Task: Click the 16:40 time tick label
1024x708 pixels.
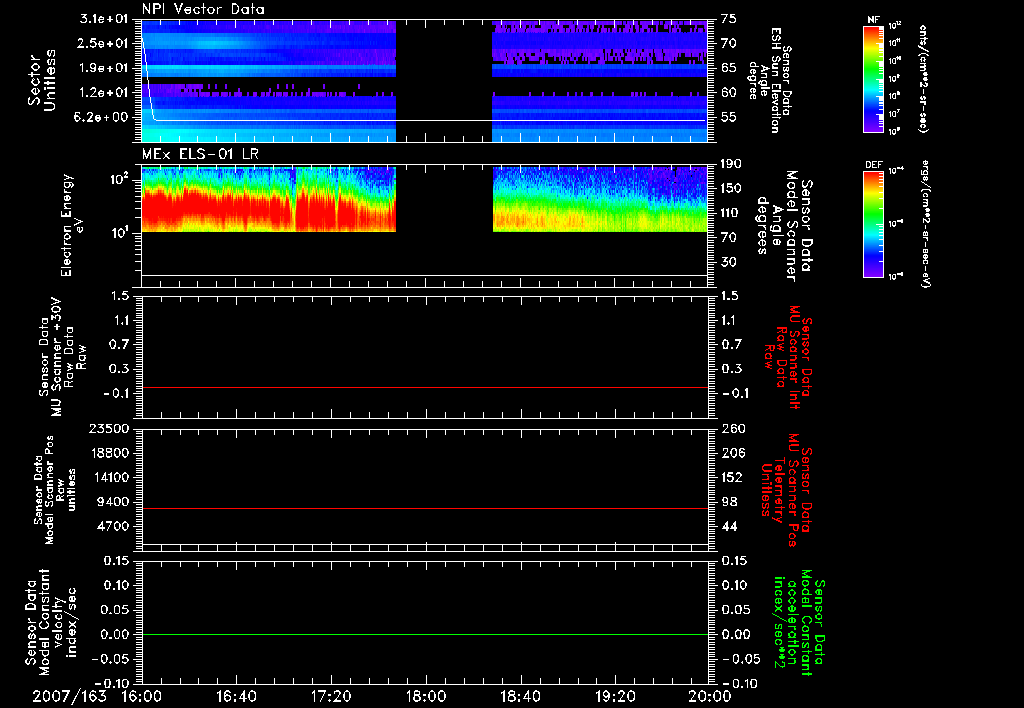Action: point(236,696)
